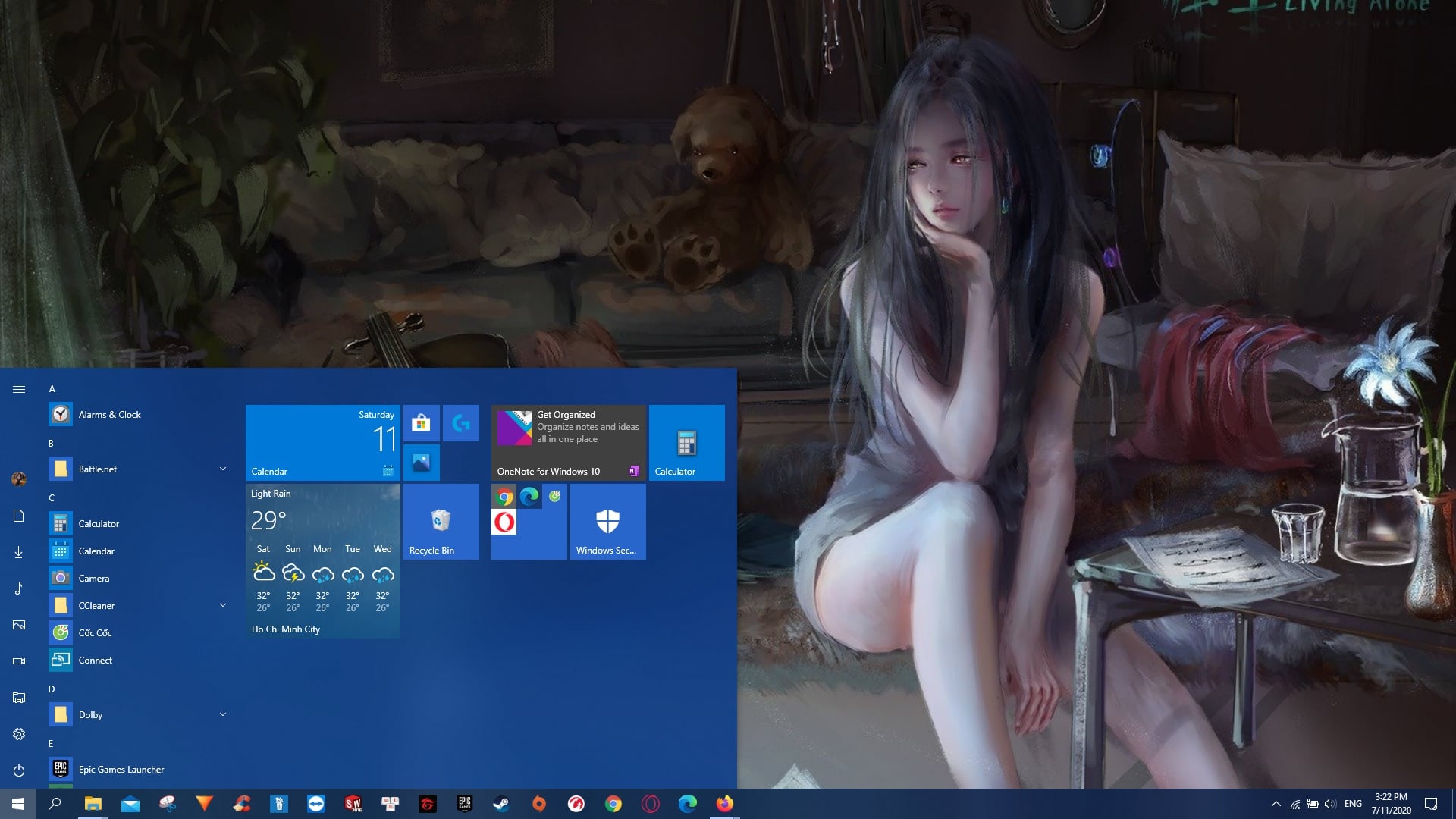Viewport: 1456px width, 819px height.
Task: Open the browser folder tile with Chrome and Opera
Action: pyautogui.click(x=529, y=522)
